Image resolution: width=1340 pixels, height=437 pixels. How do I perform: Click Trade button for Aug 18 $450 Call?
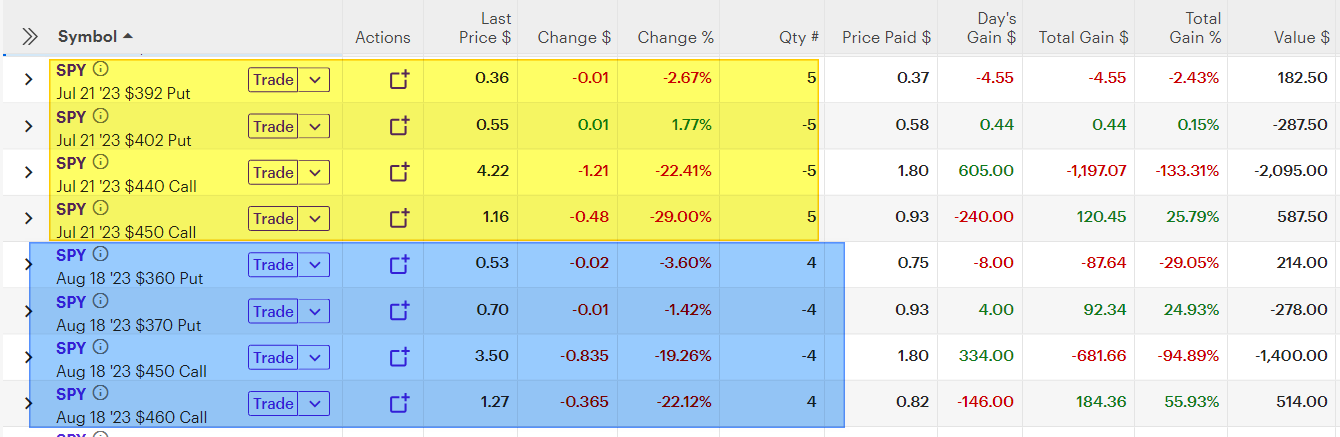click(x=274, y=357)
